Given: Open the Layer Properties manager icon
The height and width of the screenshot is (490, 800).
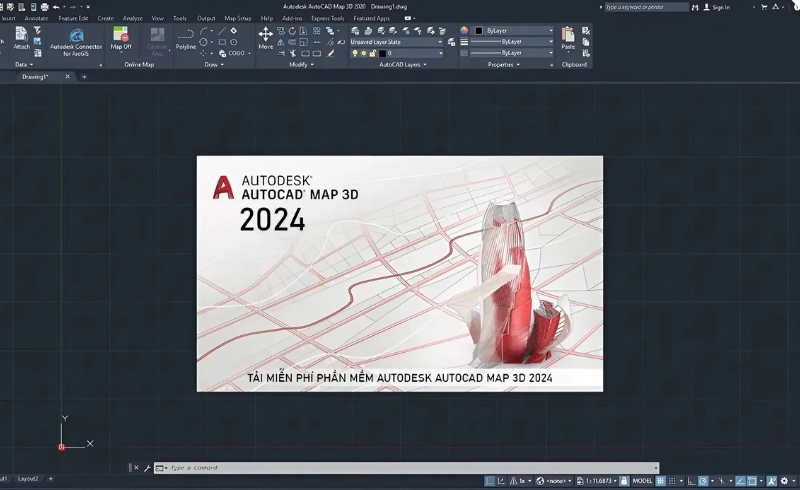Looking at the screenshot, I should pos(355,31).
